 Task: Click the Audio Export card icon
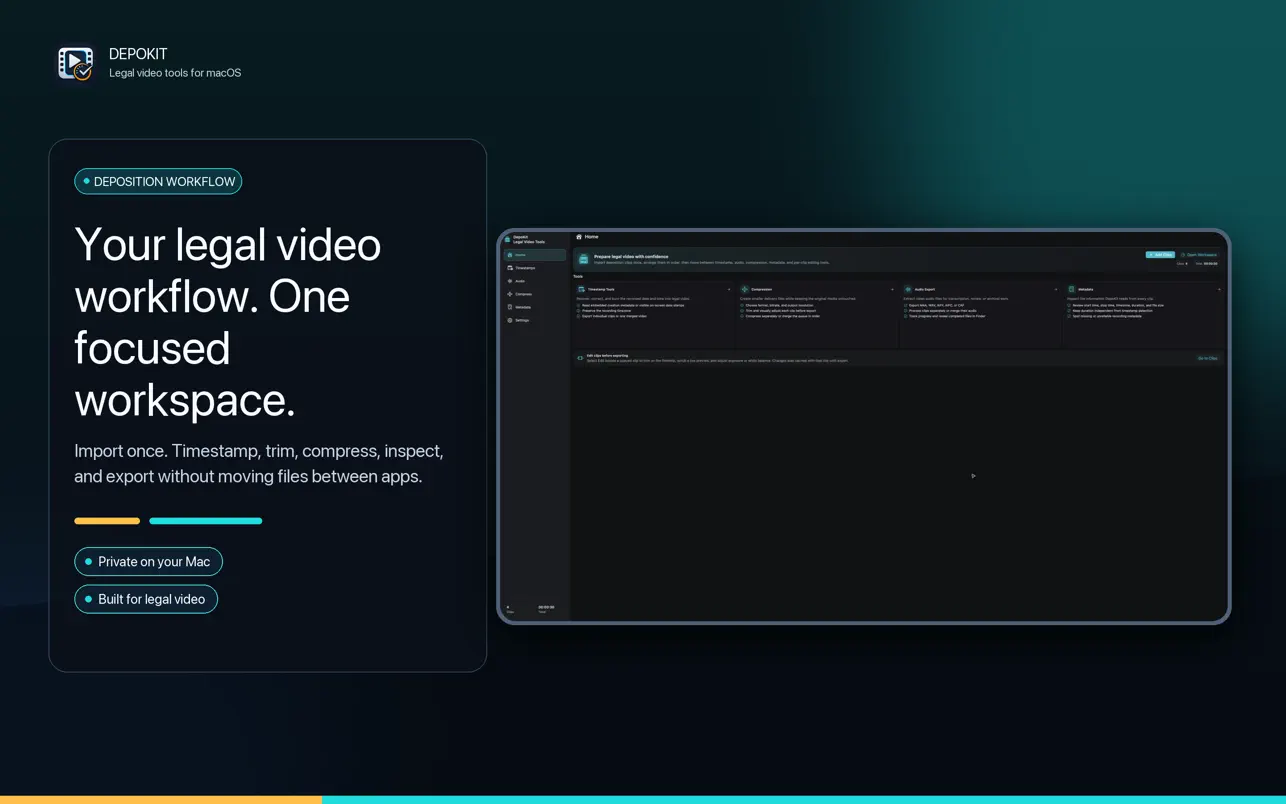click(908, 289)
